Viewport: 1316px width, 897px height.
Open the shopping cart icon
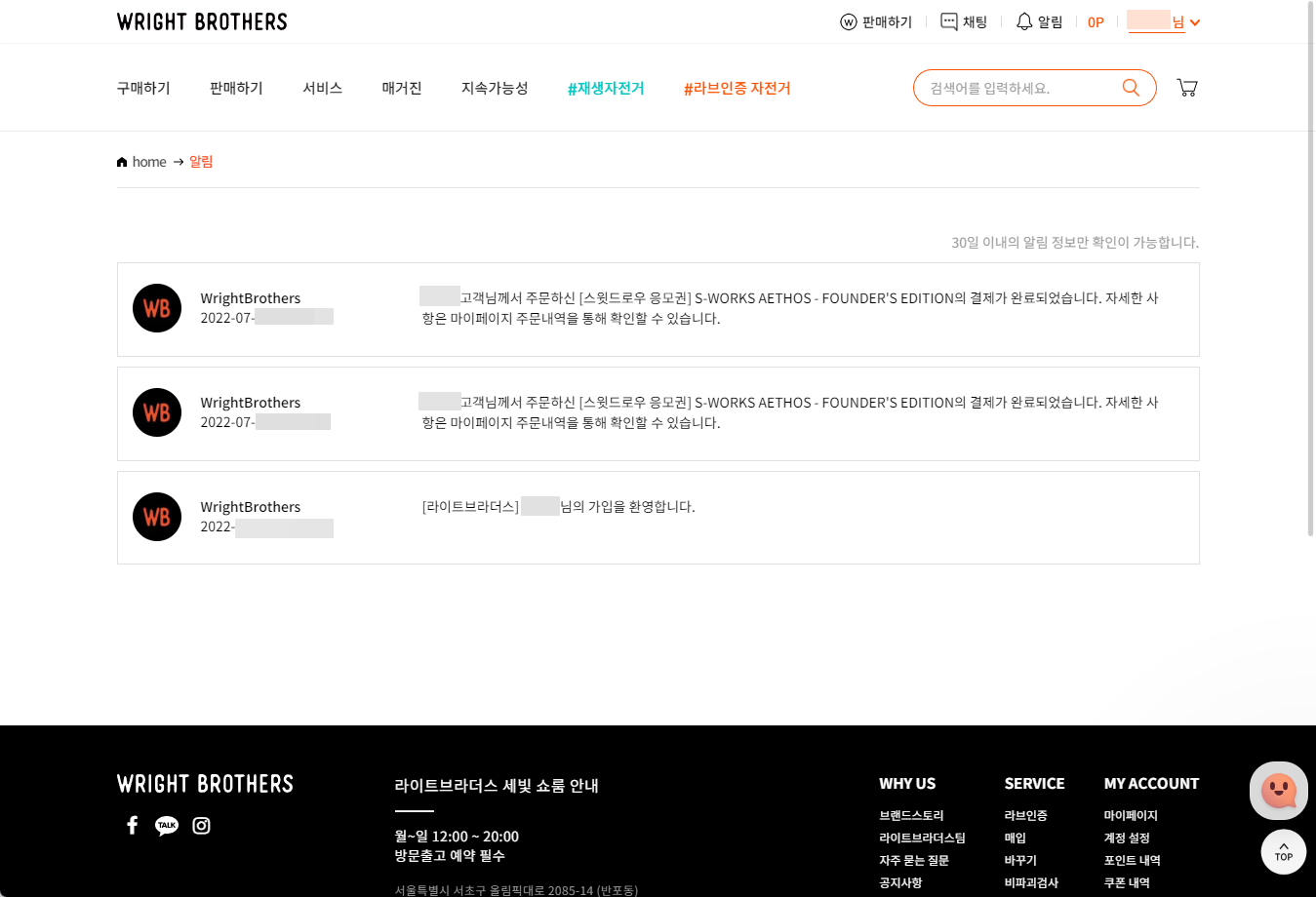[1187, 88]
